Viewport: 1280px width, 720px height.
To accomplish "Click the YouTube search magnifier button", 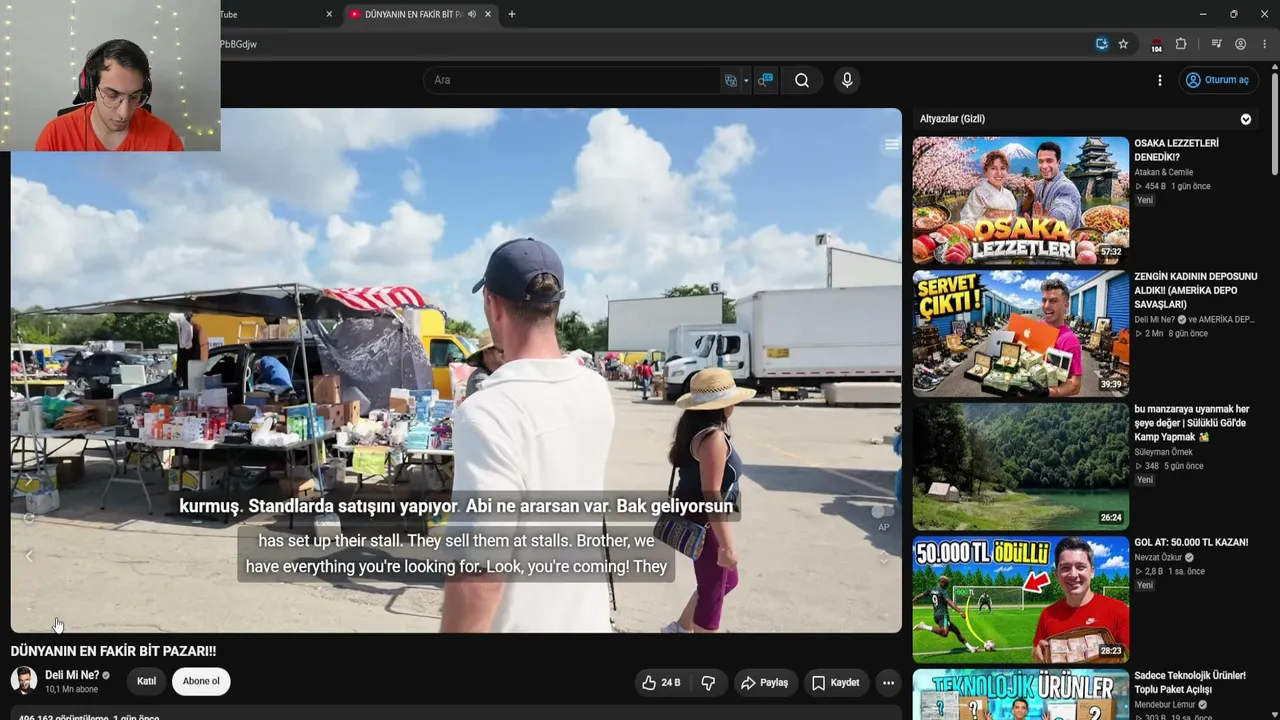I will (x=802, y=80).
